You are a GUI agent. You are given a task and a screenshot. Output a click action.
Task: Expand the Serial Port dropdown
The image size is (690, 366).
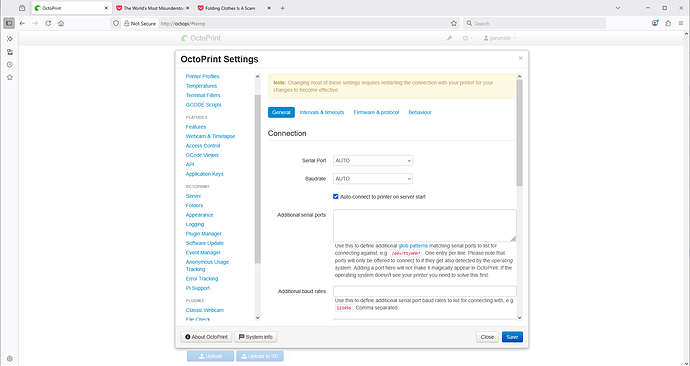(x=373, y=161)
